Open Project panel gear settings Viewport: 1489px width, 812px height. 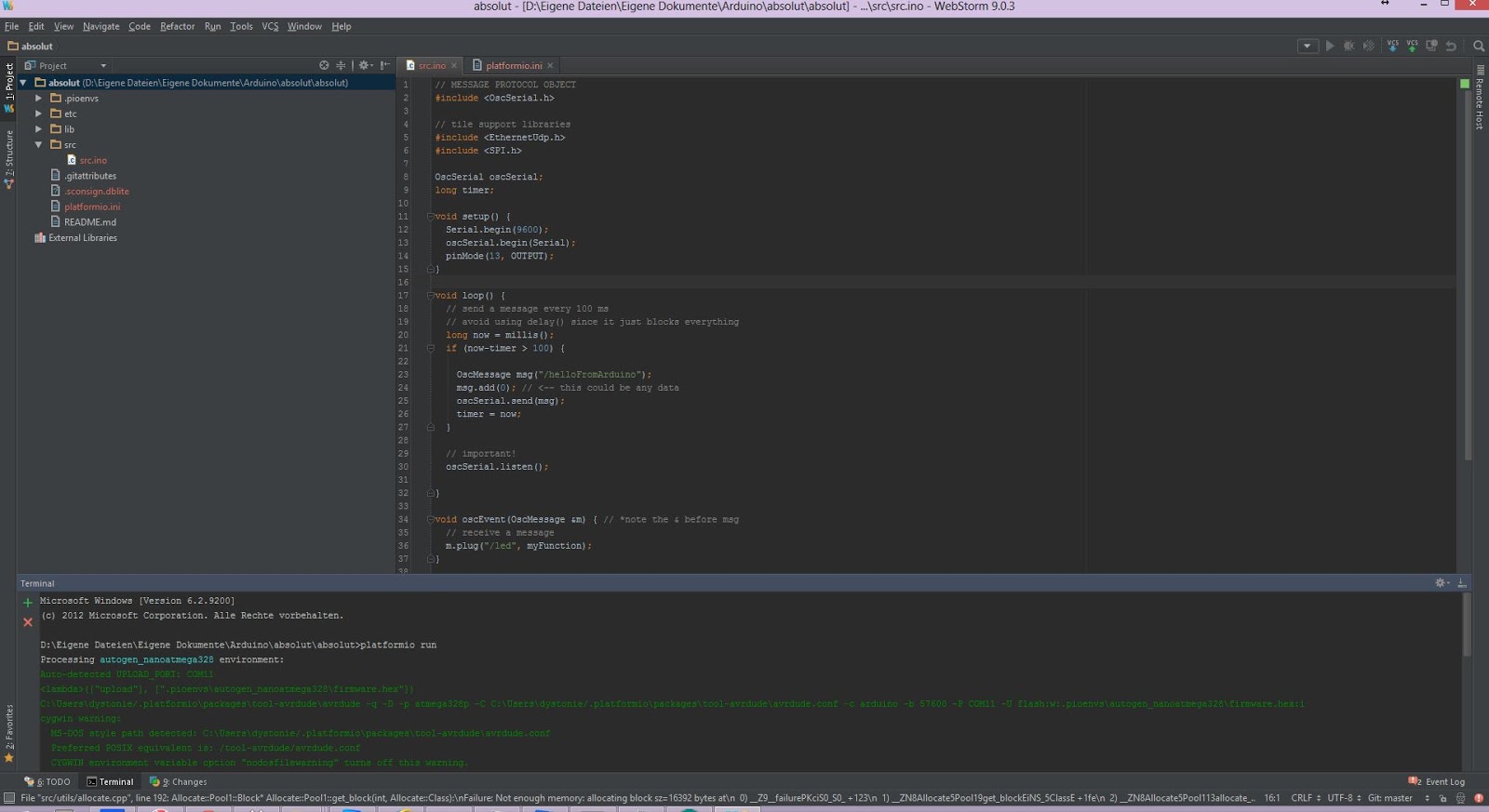coord(365,65)
